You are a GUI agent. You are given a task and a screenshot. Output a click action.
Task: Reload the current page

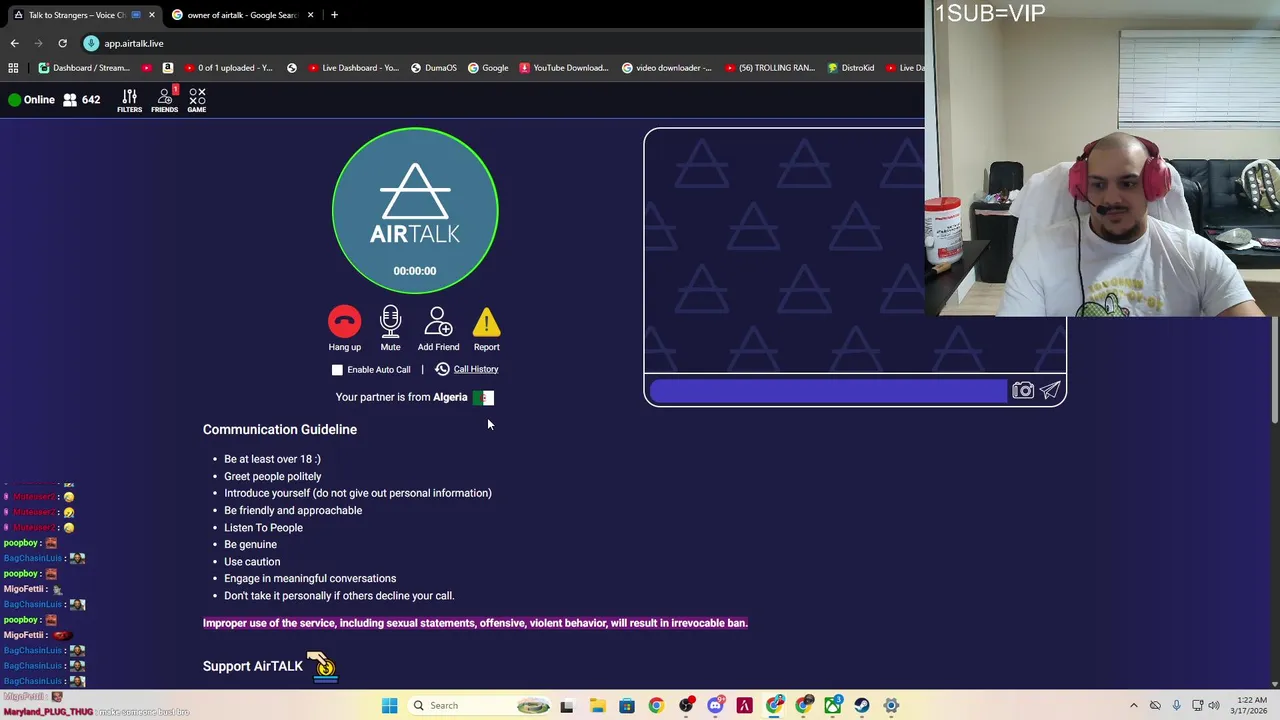62,43
